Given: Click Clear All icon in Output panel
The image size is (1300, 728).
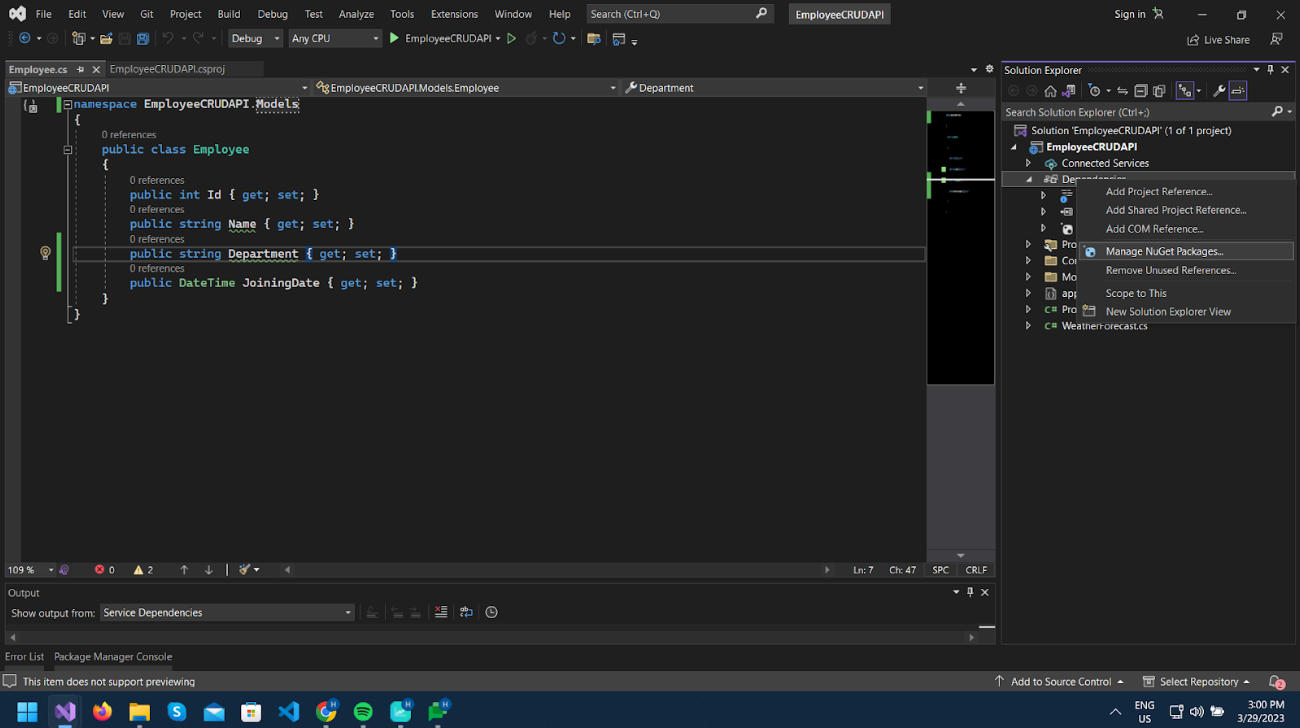Looking at the screenshot, I should point(441,612).
